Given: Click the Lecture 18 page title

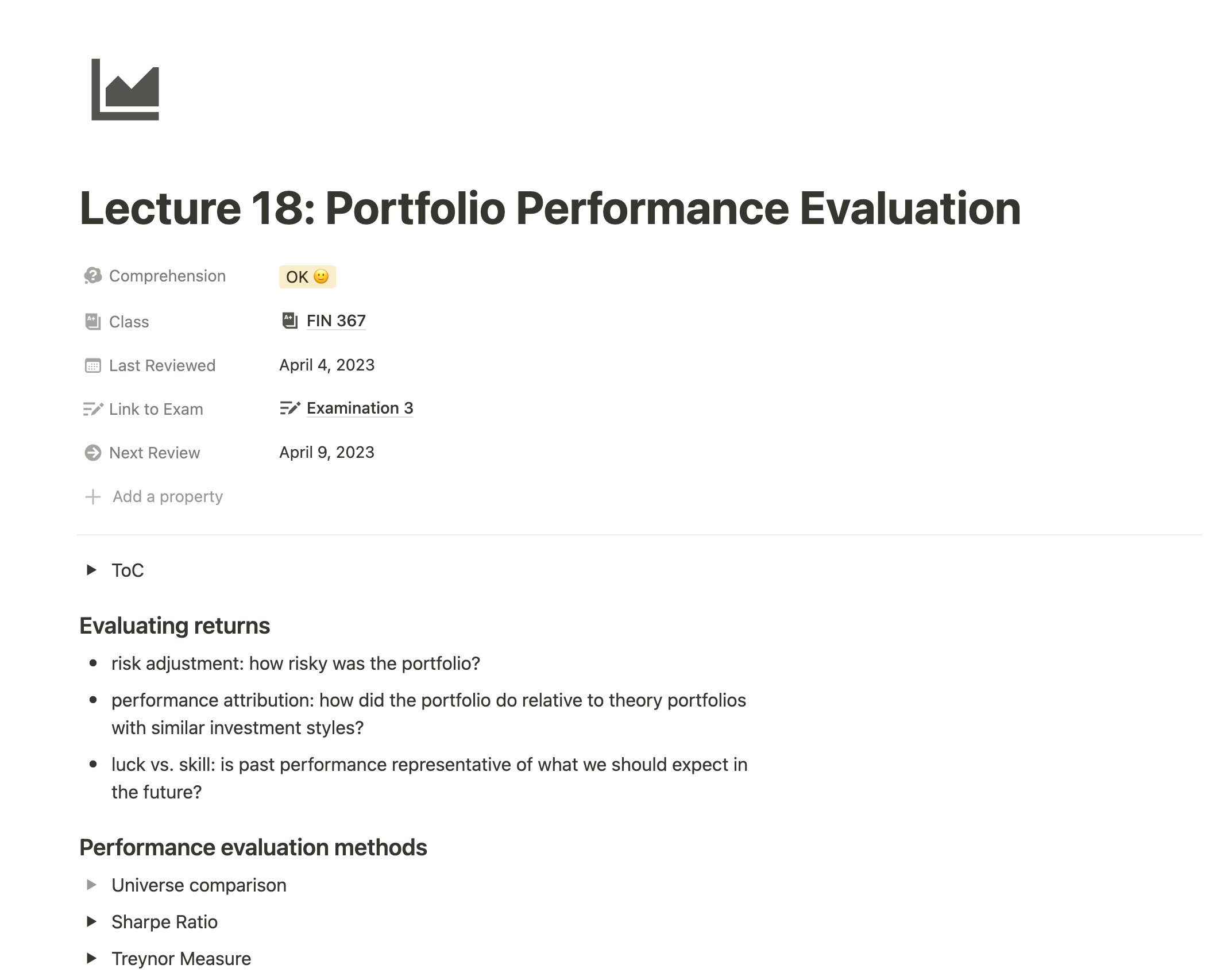Looking at the screenshot, I should 550,209.
